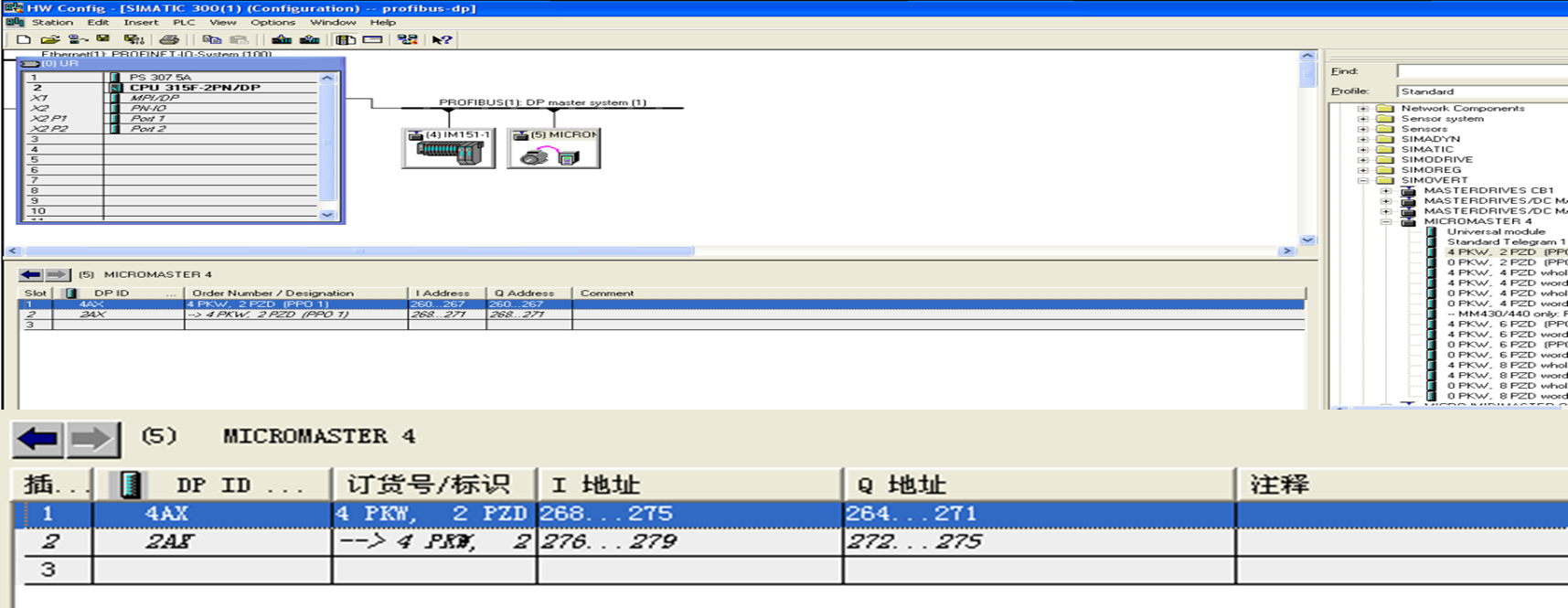Click the MASTERDRIVES CB1 device icon
Viewport: 1568px width, 608px height.
(1408, 190)
